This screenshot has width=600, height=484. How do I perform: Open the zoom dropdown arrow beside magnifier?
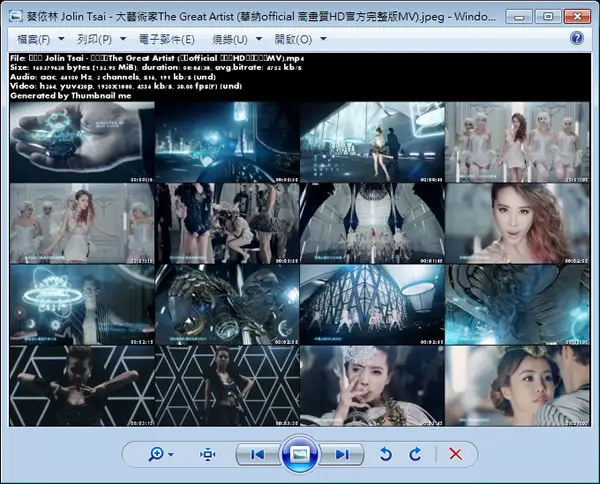pos(171,455)
